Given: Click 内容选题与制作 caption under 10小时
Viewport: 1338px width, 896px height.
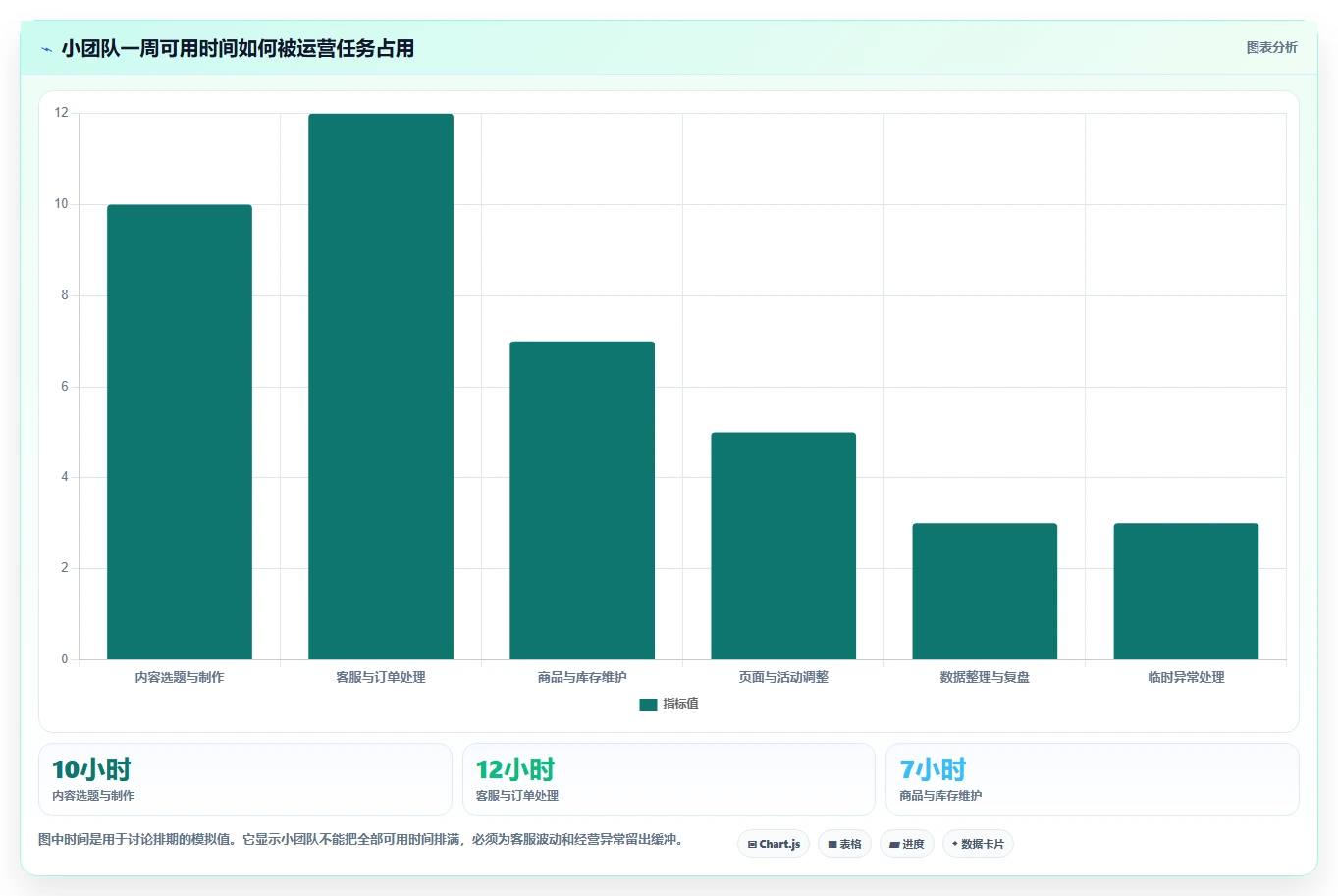Looking at the screenshot, I should tap(93, 796).
